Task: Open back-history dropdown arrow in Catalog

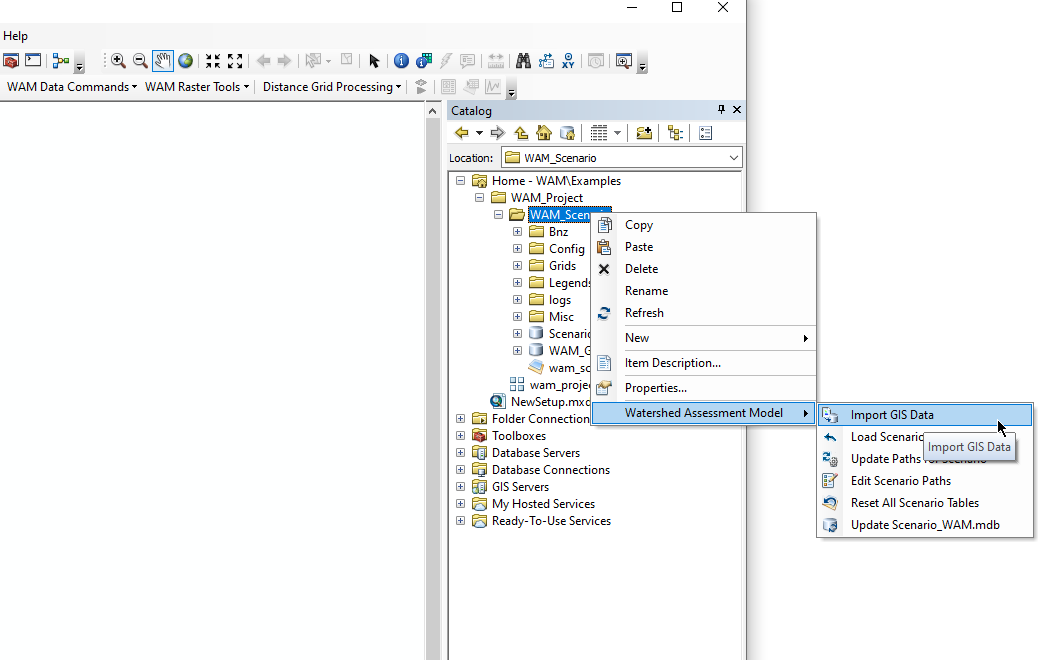Action: pos(479,133)
